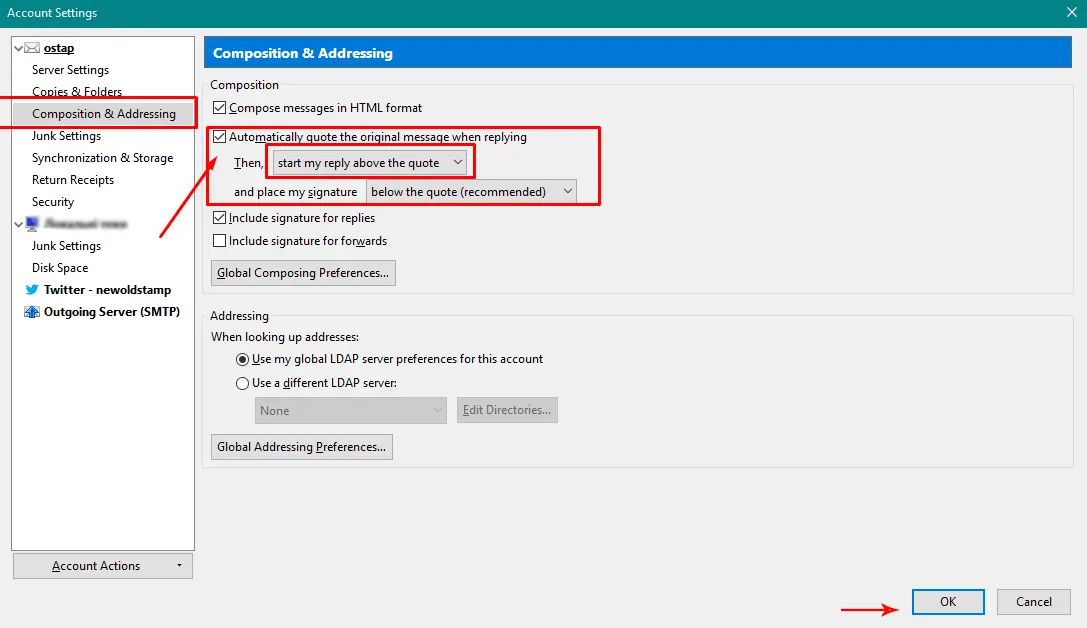Open Global Composing Preferences

click(303, 273)
